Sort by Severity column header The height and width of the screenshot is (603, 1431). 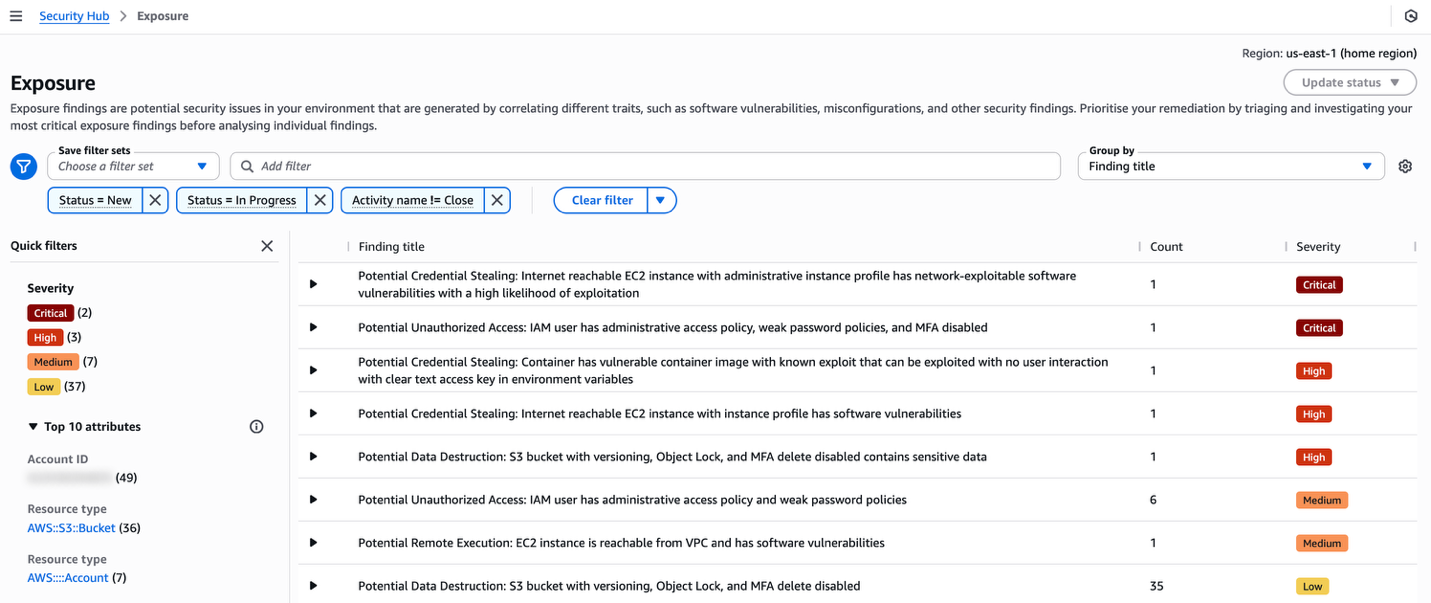click(1318, 246)
